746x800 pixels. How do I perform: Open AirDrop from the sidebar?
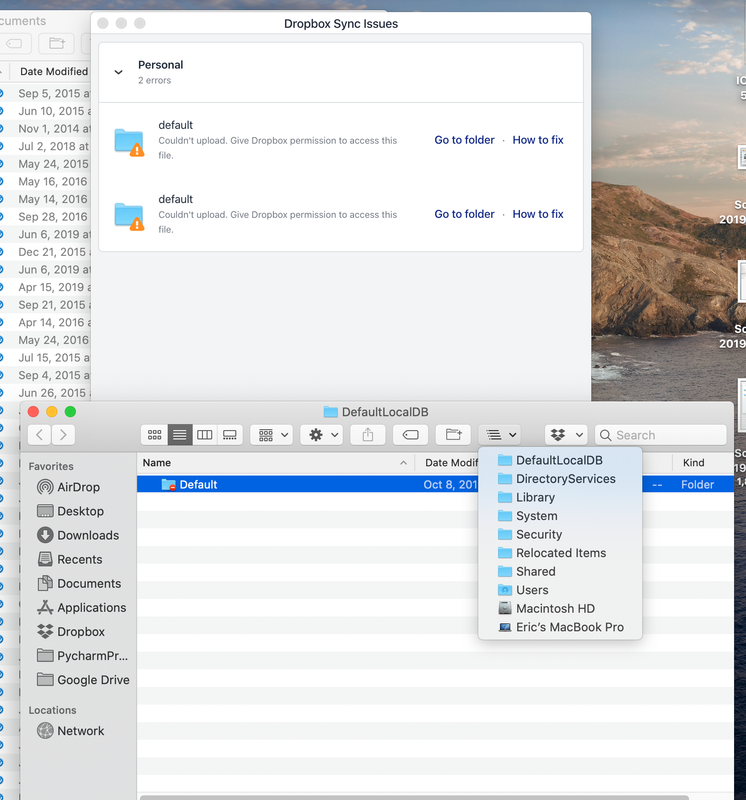coord(77,487)
